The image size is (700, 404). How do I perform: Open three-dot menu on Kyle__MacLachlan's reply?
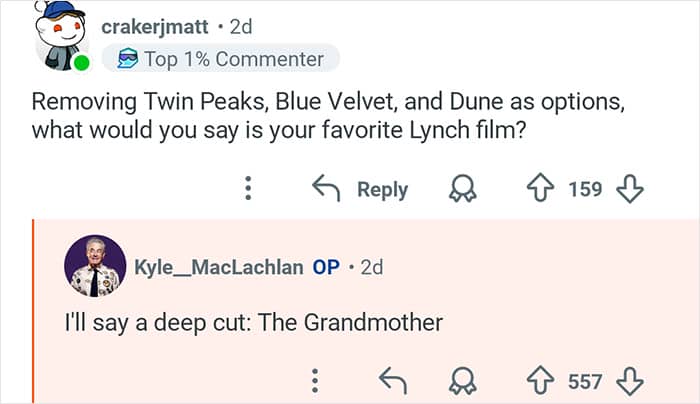(x=315, y=381)
